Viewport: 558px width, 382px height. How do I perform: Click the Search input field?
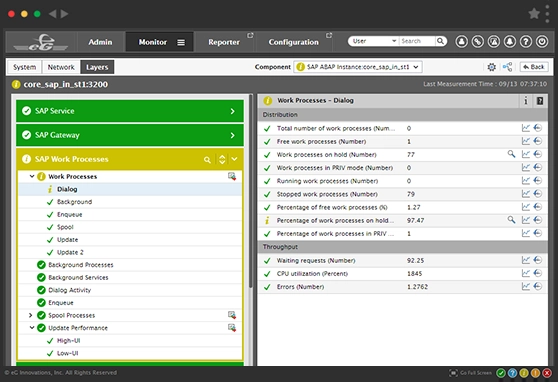point(417,41)
